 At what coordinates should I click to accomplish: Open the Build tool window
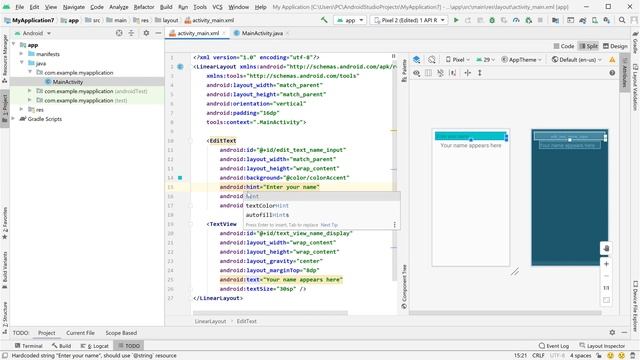(61, 346)
